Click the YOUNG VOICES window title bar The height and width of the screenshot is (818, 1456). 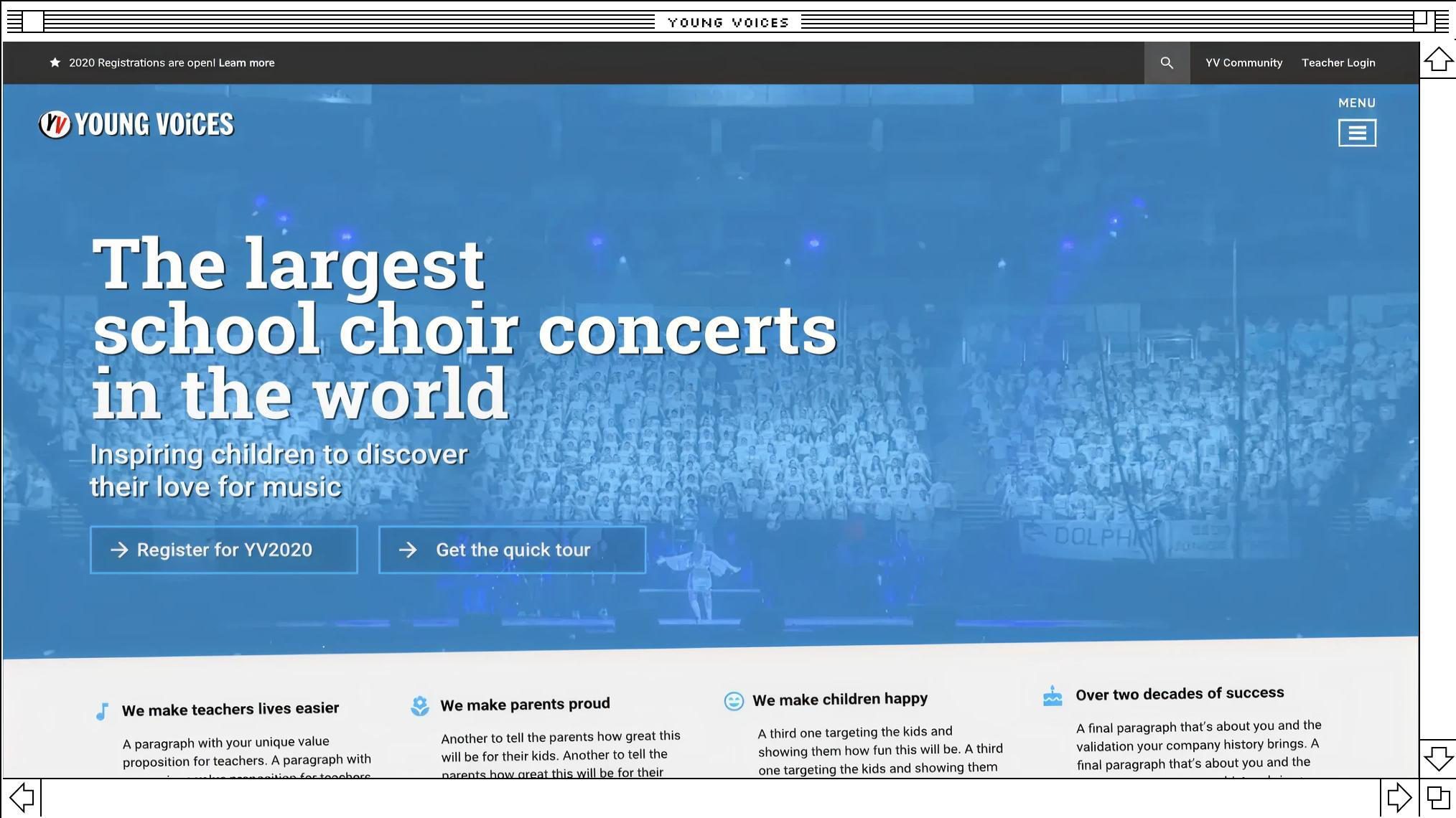pyautogui.click(x=728, y=22)
